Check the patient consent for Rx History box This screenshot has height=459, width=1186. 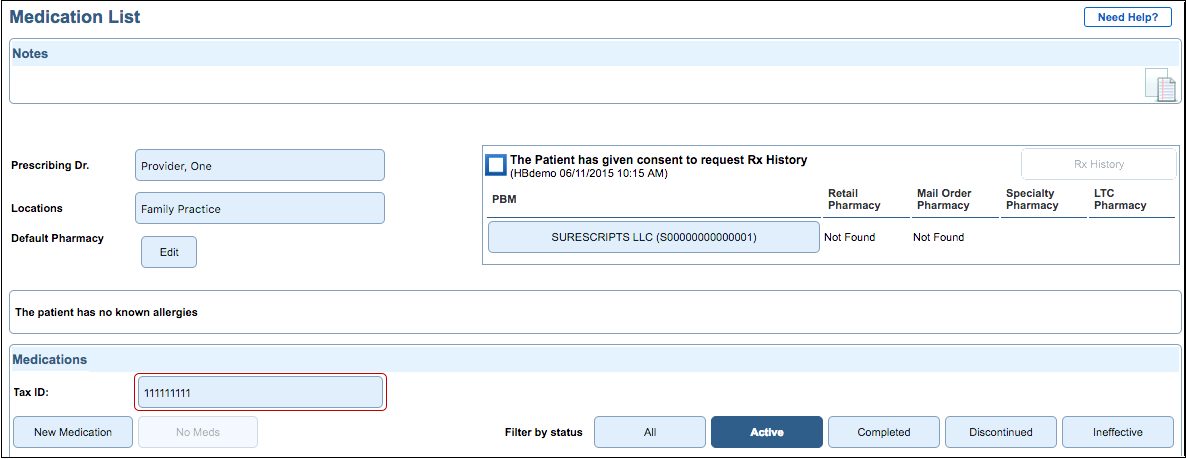point(495,166)
